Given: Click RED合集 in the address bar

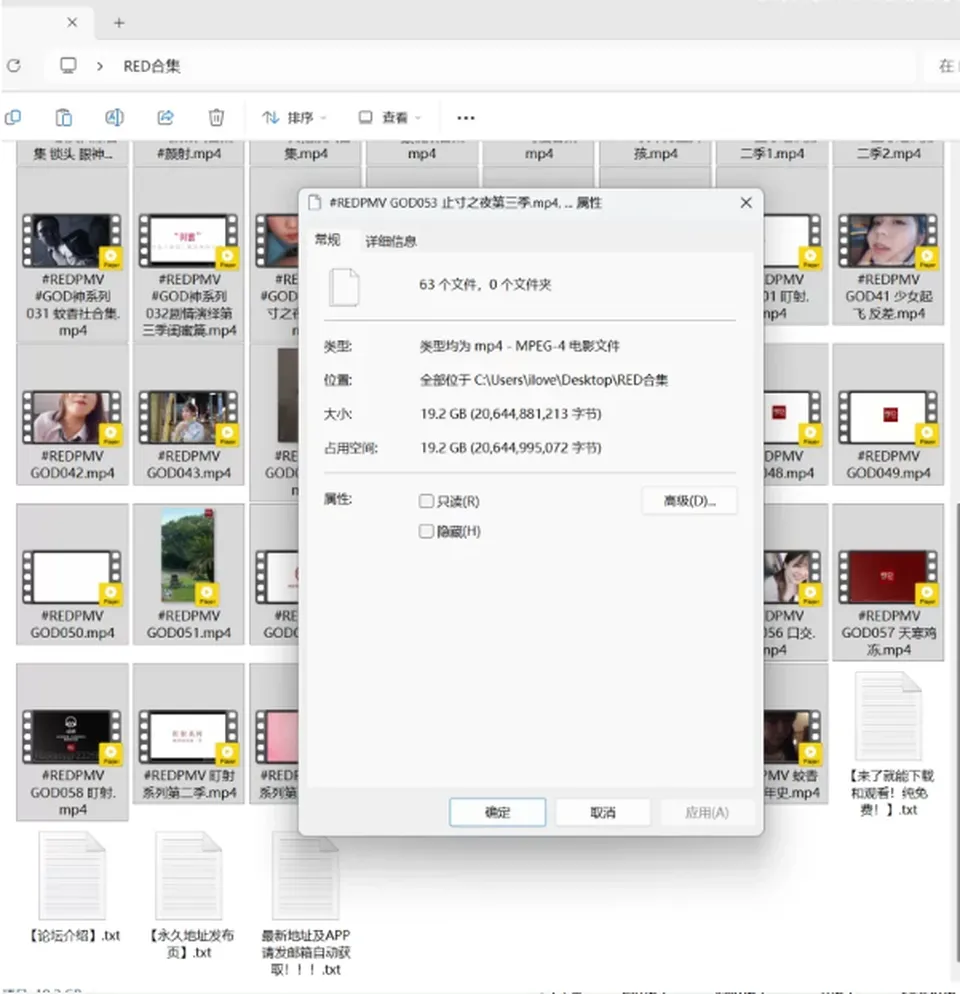Looking at the screenshot, I should 152,66.
